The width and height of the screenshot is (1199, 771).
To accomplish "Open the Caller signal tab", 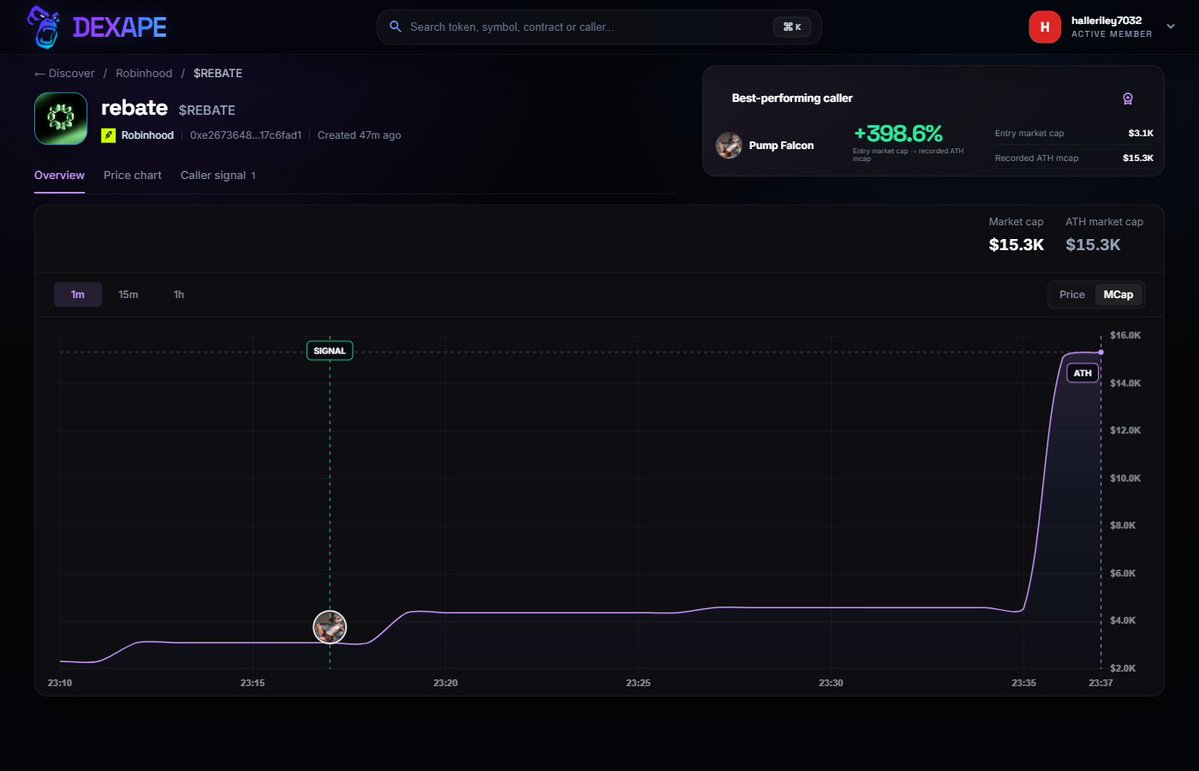I will (x=218, y=175).
